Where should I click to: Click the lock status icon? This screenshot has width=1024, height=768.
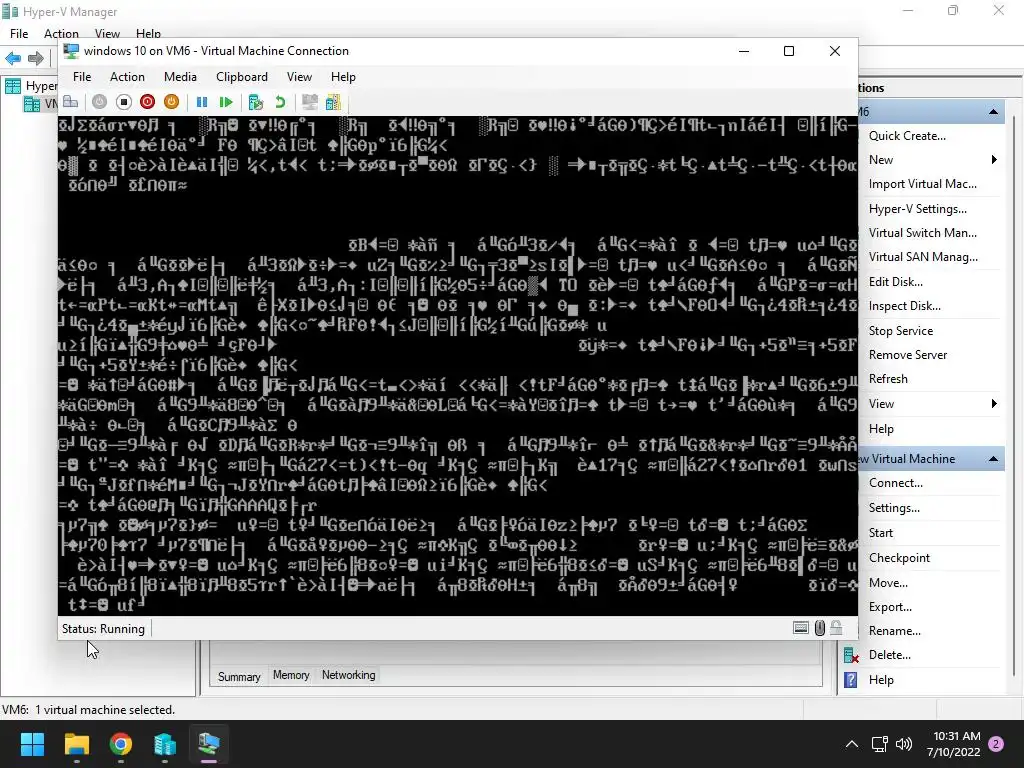836,628
